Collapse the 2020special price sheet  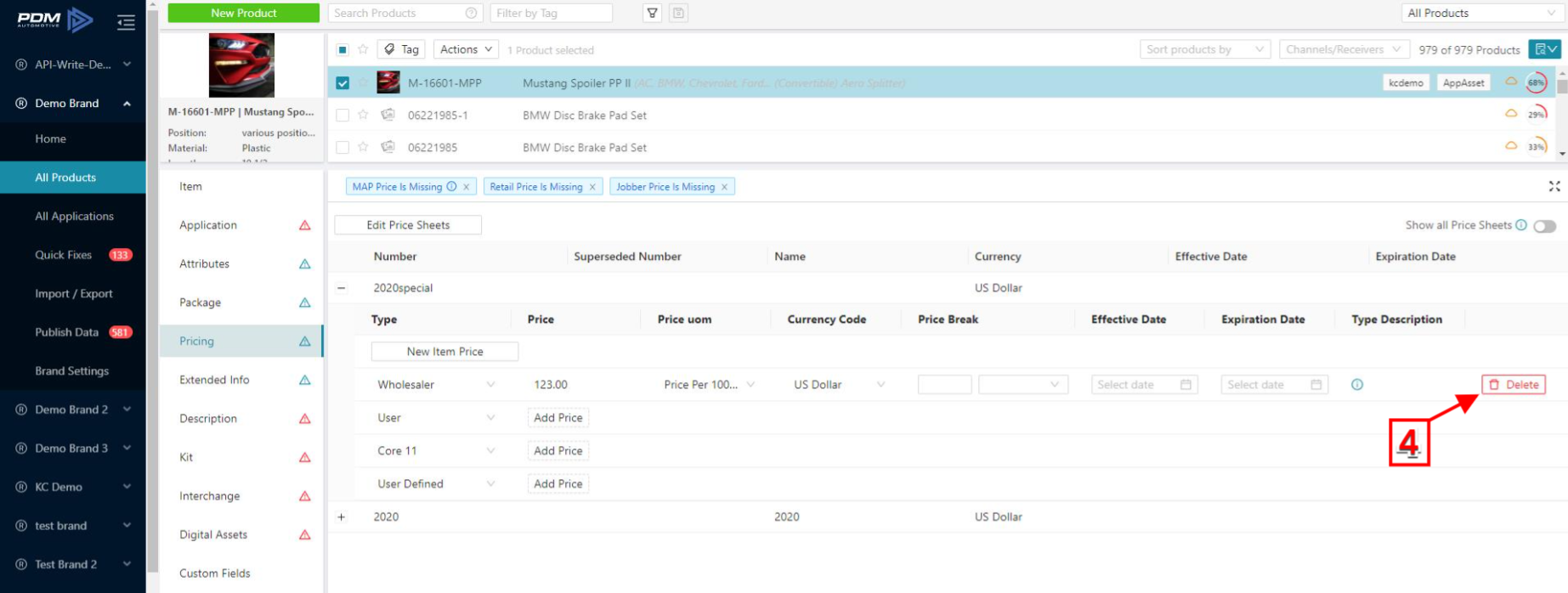click(342, 288)
